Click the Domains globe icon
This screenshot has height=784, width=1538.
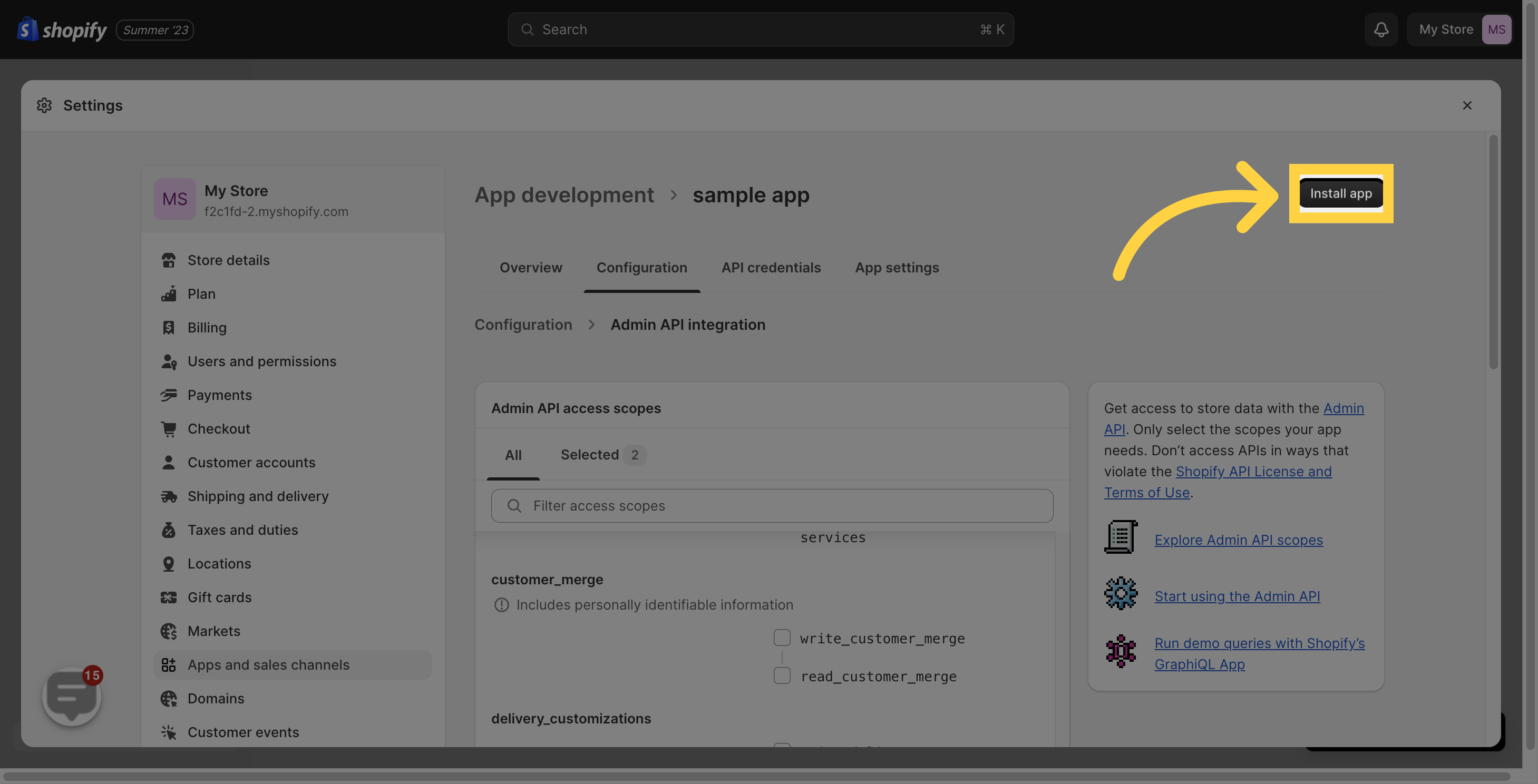pos(168,699)
